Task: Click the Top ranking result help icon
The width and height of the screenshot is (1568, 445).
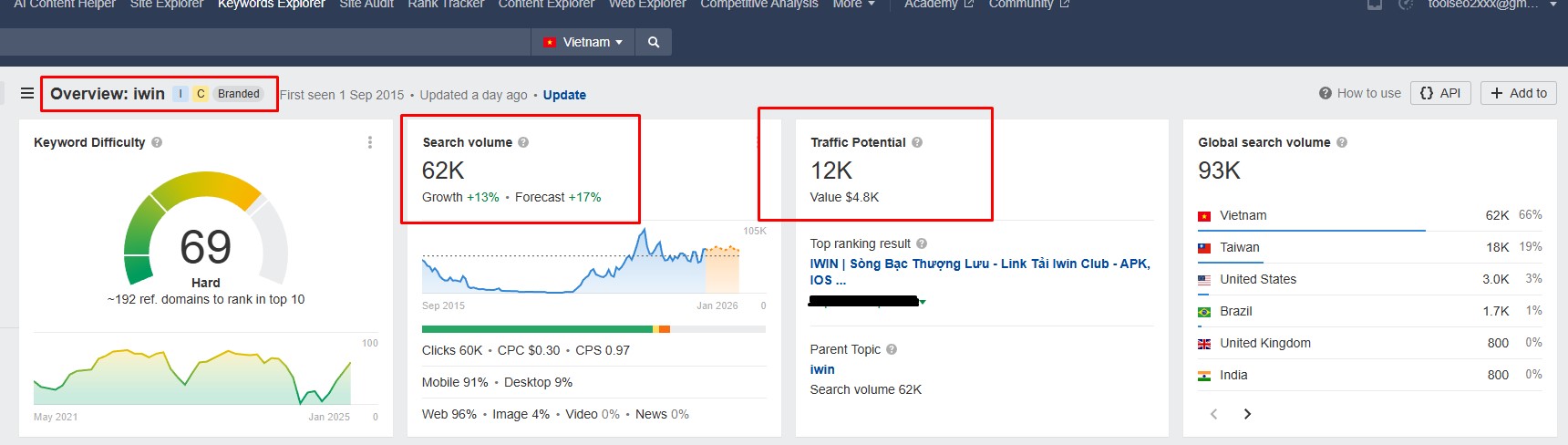Action: pyautogui.click(x=922, y=243)
